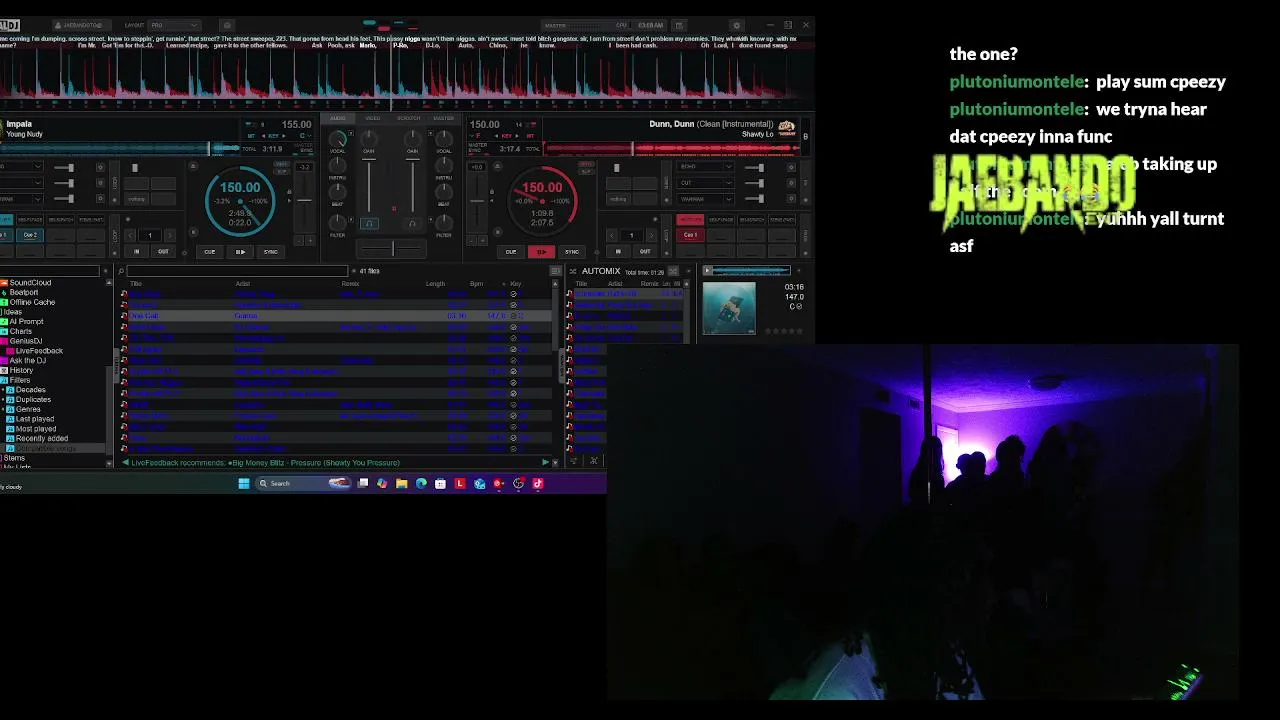
Task: Toggle play/pause on the Impala deck
Action: [x=240, y=252]
